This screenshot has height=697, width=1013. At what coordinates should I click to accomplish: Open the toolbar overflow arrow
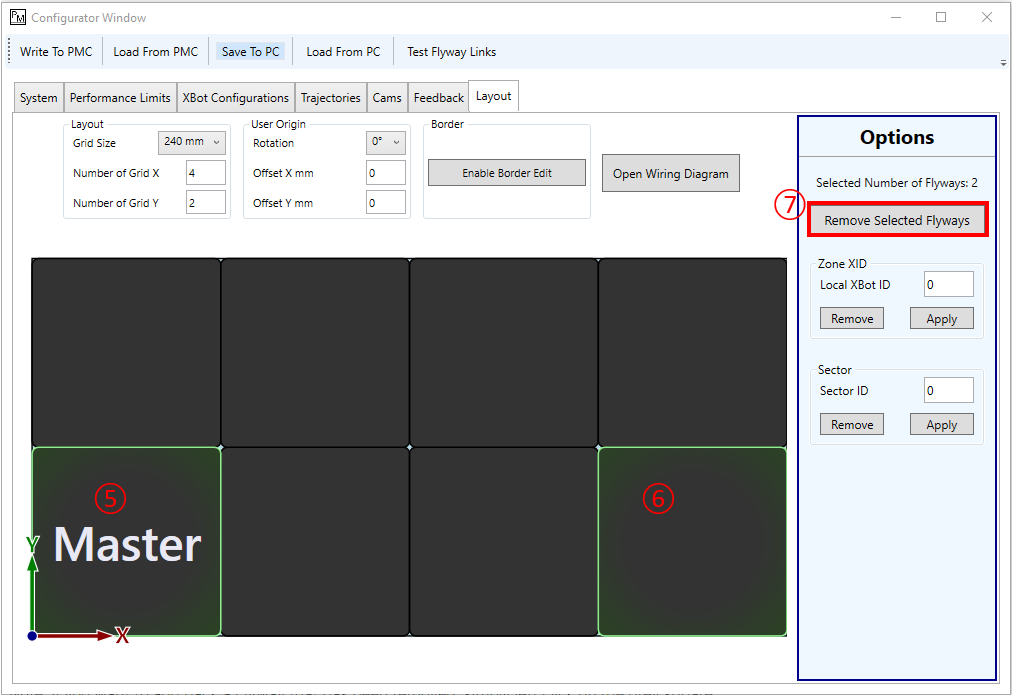(x=1003, y=62)
